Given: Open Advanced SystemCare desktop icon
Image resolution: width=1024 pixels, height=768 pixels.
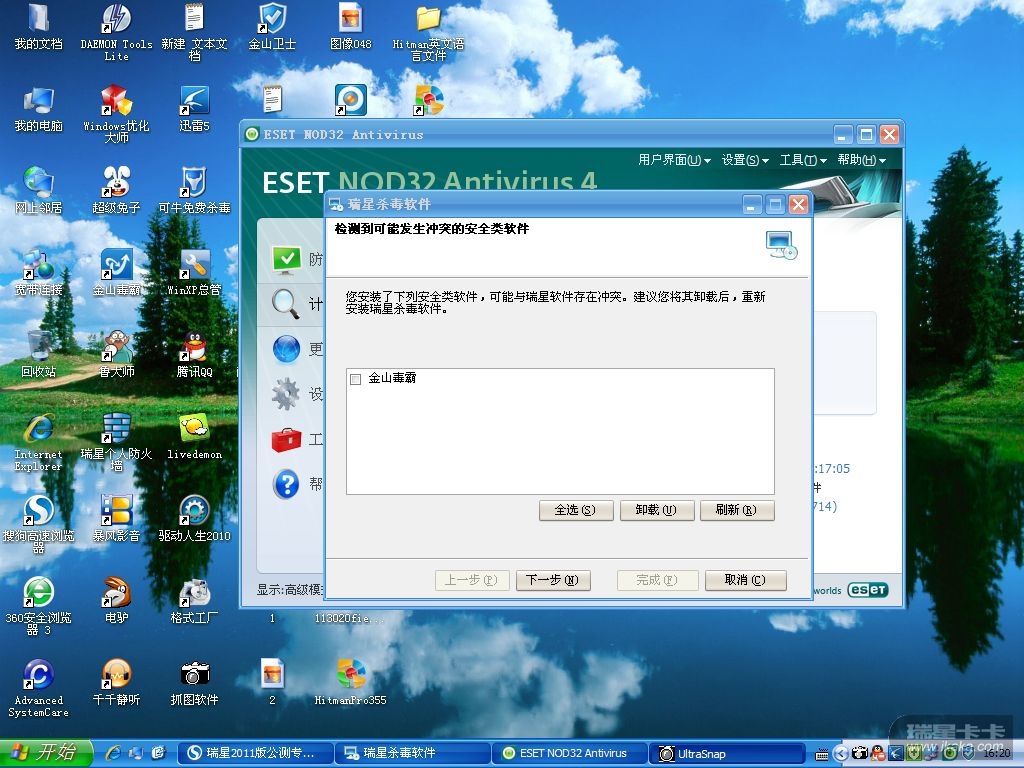Looking at the screenshot, I should point(39,688).
